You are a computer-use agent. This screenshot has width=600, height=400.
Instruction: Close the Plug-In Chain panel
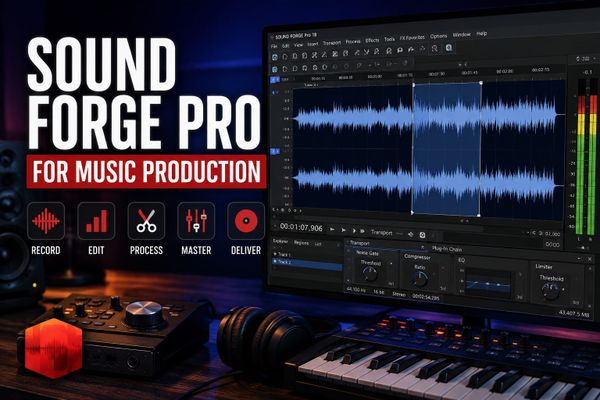(x=590, y=259)
